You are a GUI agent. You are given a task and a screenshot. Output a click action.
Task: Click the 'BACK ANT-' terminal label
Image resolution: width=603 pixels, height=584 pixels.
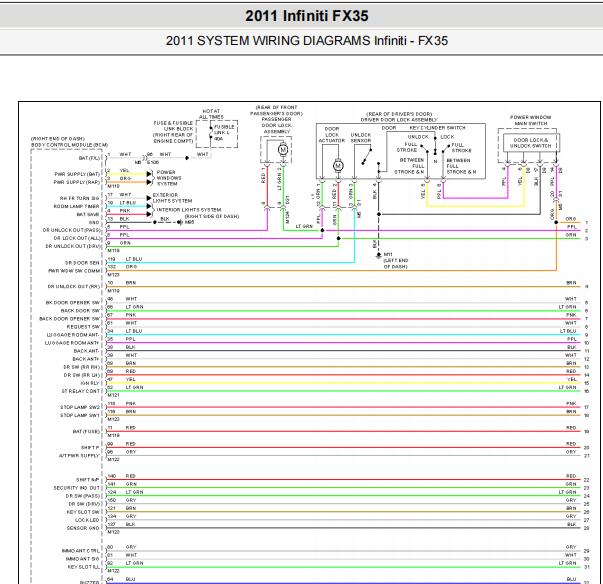pyautogui.click(x=86, y=351)
